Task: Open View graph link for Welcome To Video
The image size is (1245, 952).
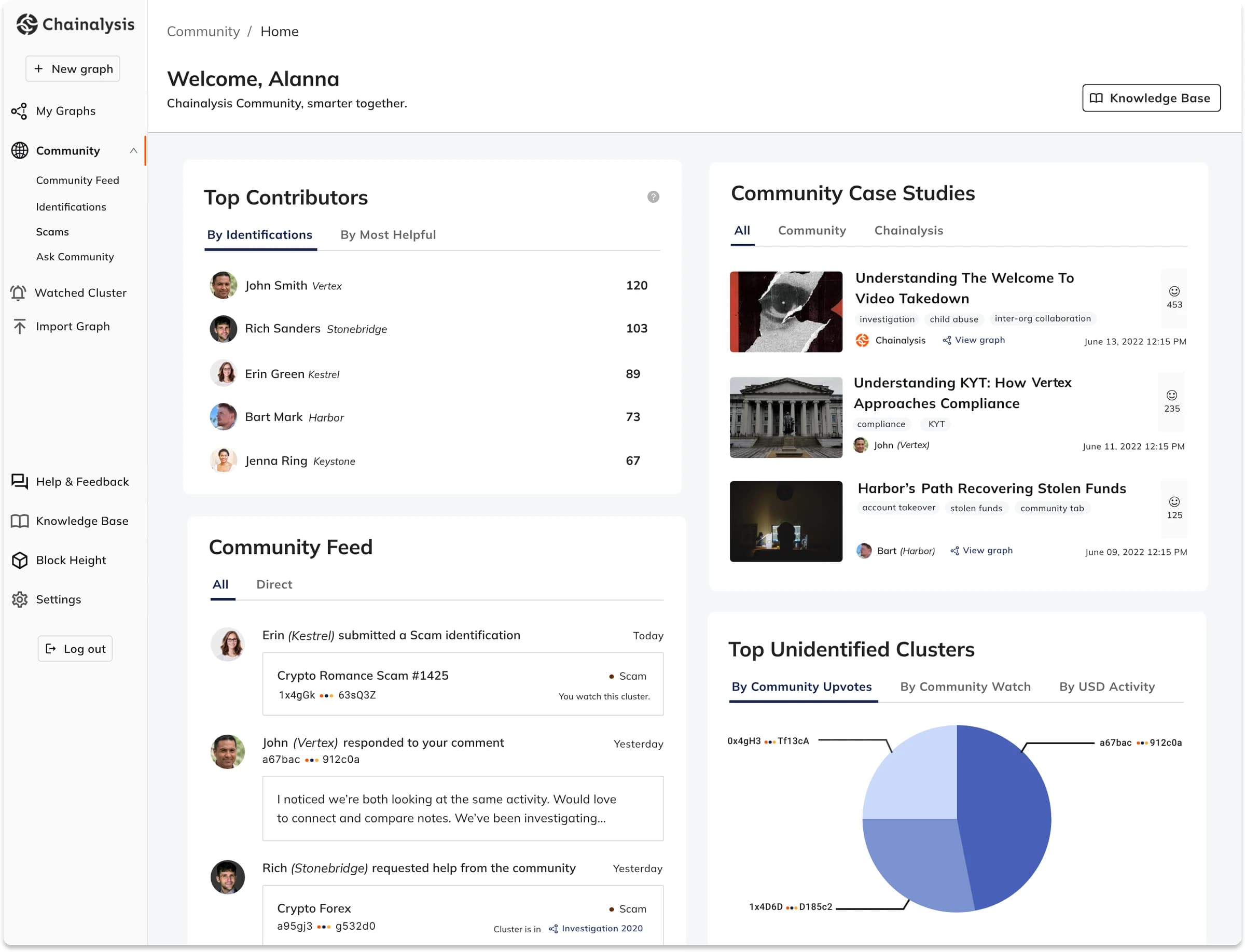Action: coord(974,340)
